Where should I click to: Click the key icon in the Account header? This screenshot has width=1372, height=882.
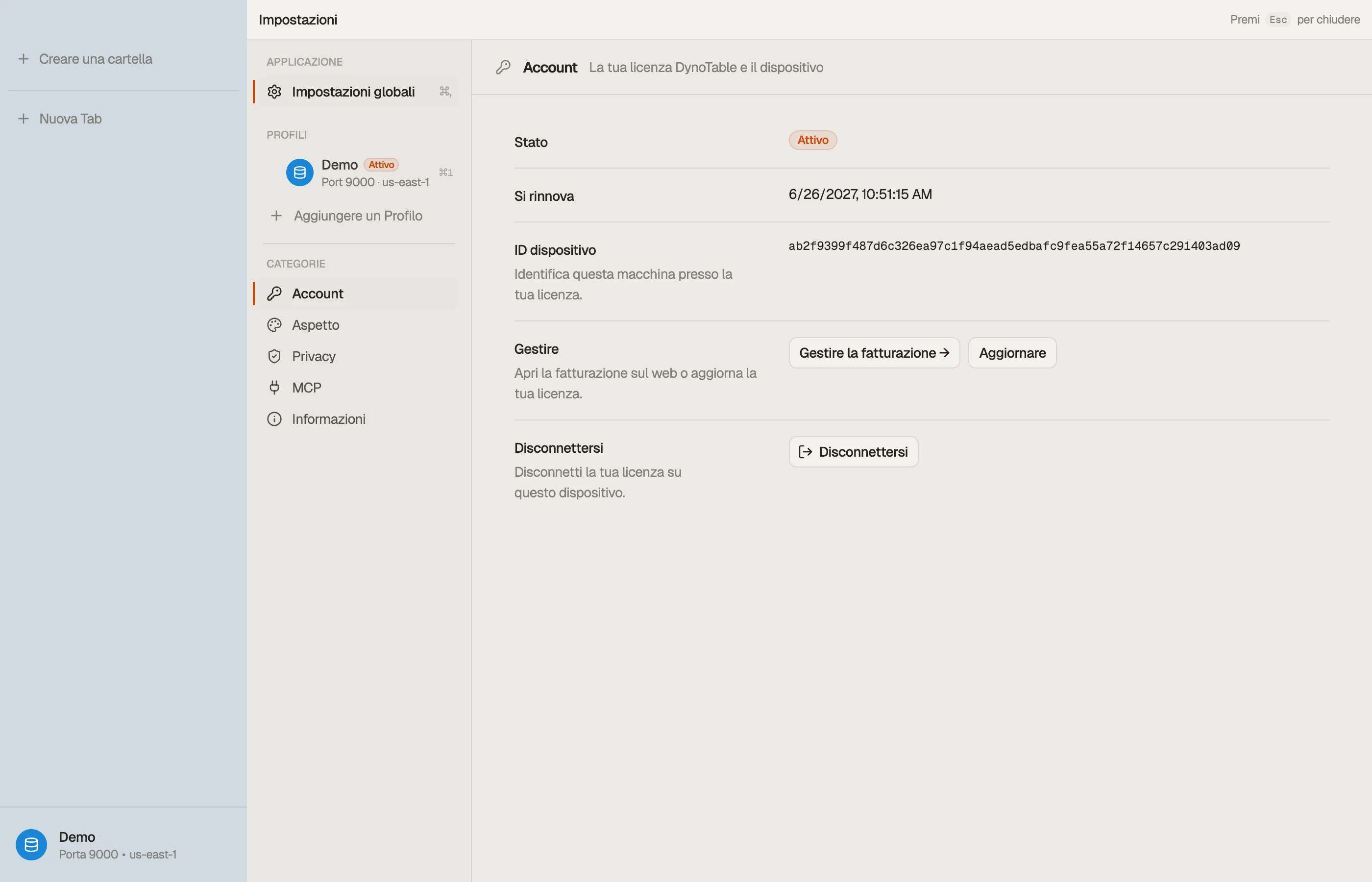coord(503,68)
